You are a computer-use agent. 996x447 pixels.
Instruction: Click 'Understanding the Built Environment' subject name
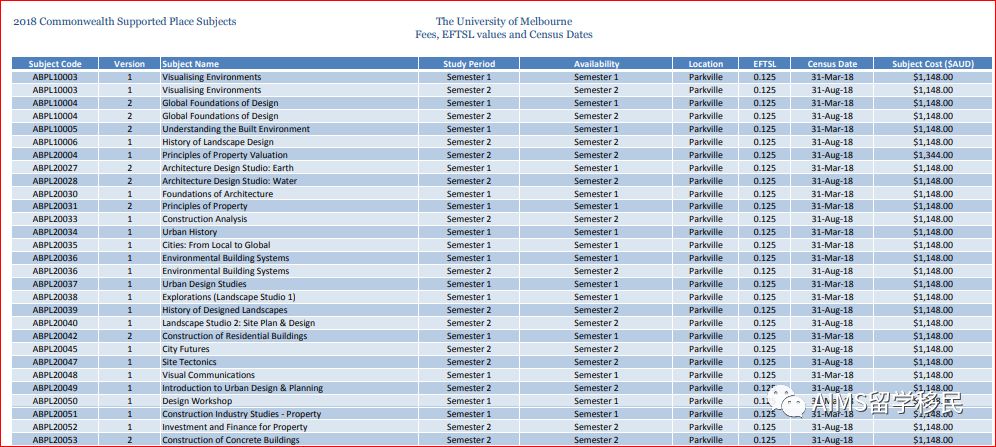coord(236,129)
